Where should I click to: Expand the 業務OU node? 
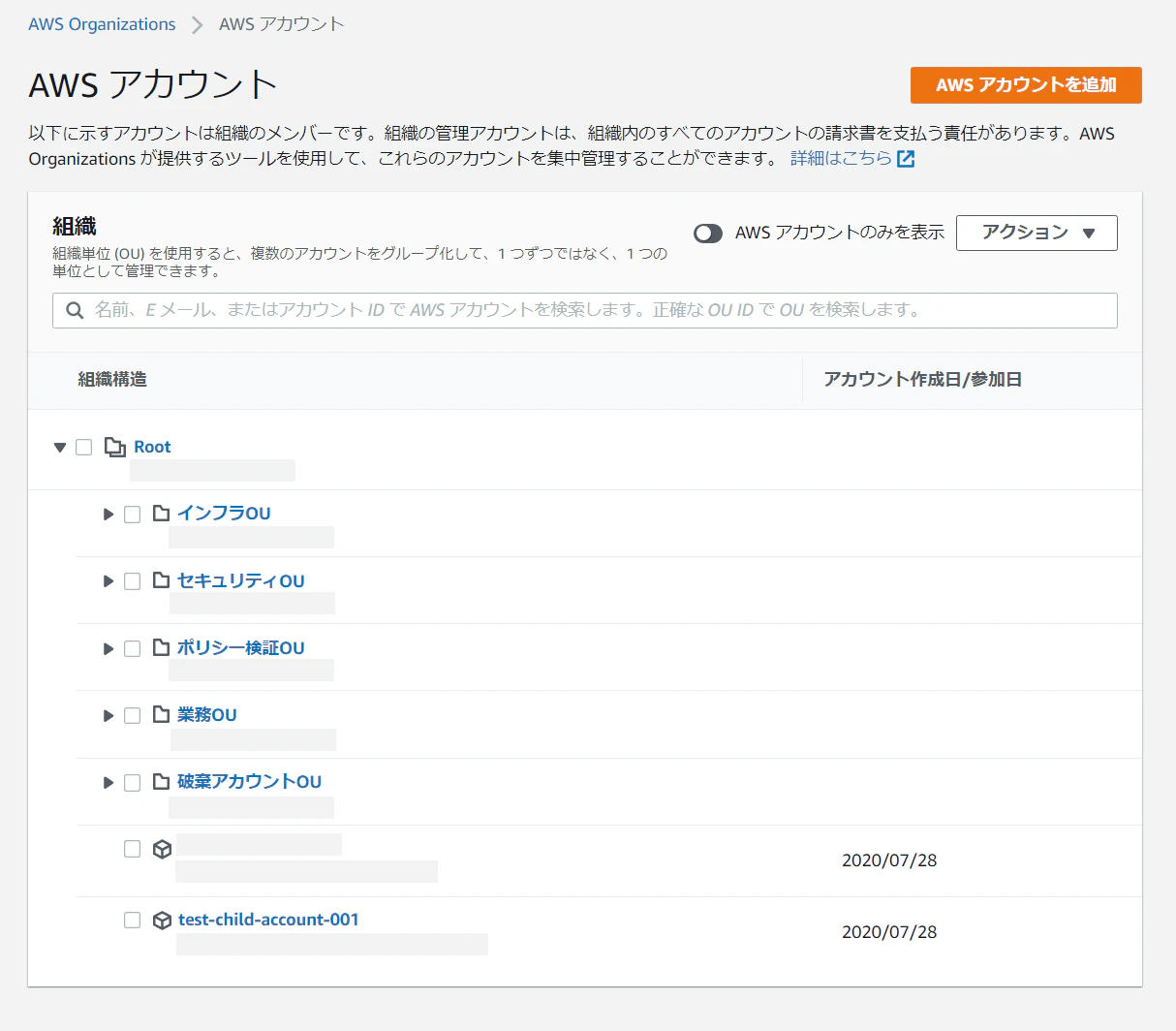[108, 715]
